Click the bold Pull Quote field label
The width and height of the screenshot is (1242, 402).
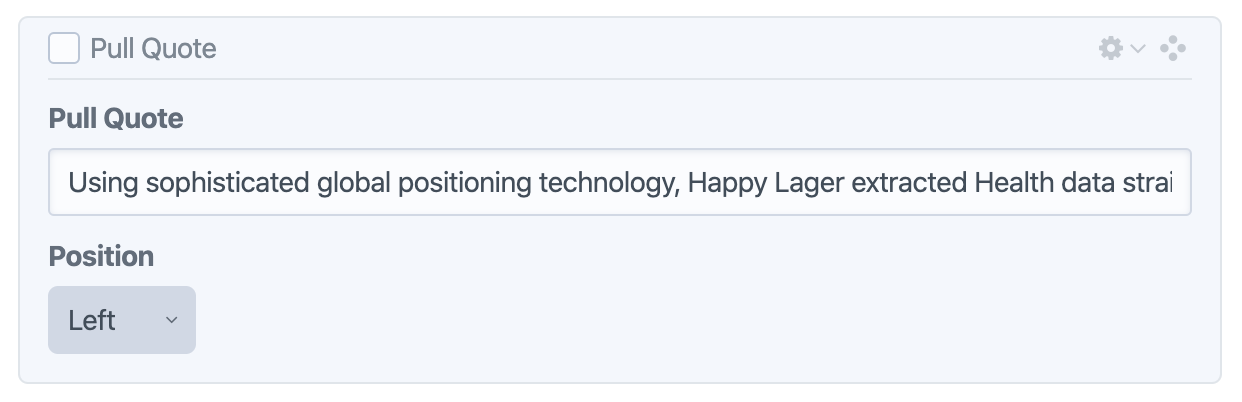[x=116, y=119]
